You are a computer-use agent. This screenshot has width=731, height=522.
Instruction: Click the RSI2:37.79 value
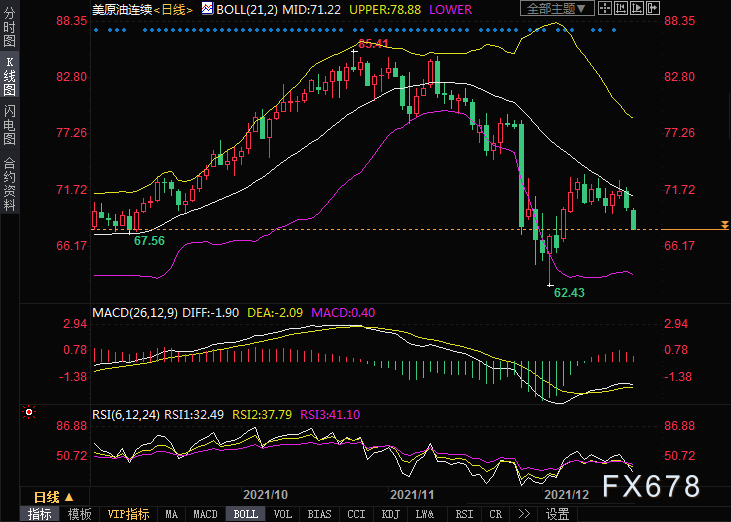pos(262,414)
